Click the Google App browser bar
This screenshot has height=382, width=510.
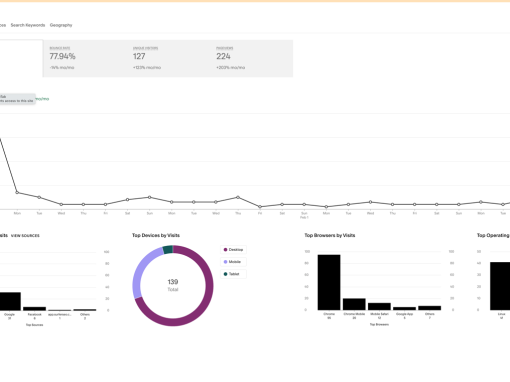coord(404,308)
